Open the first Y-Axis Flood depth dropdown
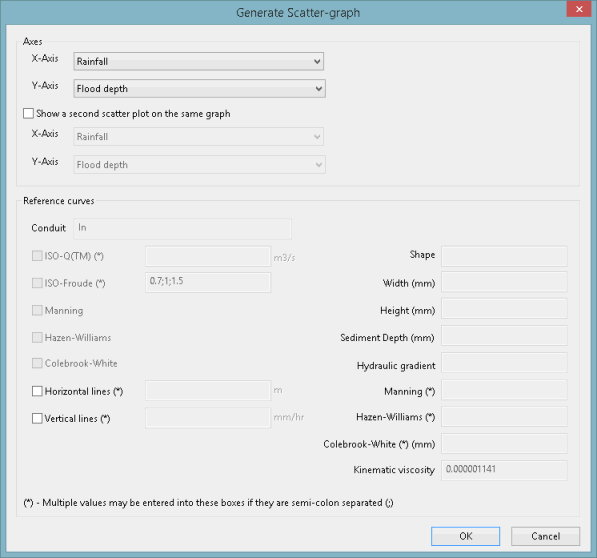This screenshot has width=597, height=558. (x=199, y=88)
